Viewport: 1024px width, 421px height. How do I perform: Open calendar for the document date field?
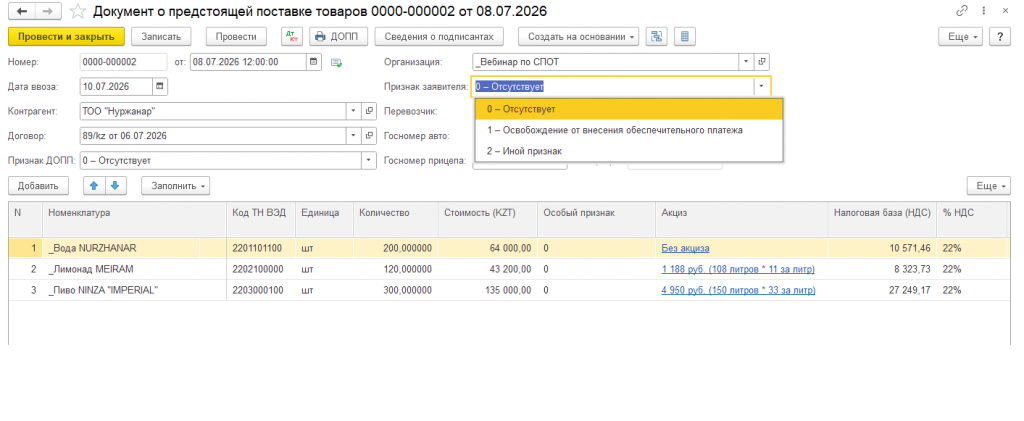(313, 62)
